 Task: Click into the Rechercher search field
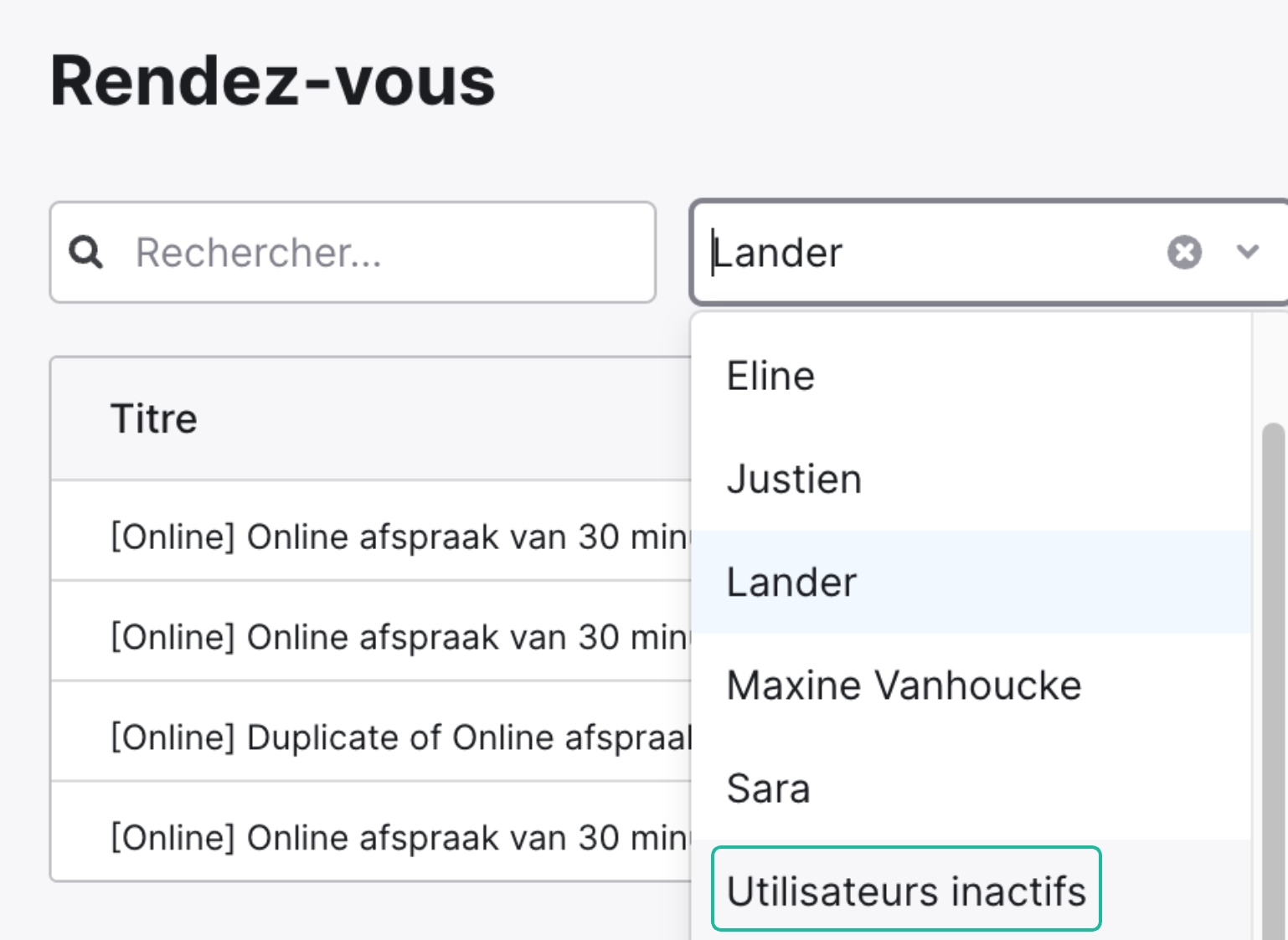(353, 252)
